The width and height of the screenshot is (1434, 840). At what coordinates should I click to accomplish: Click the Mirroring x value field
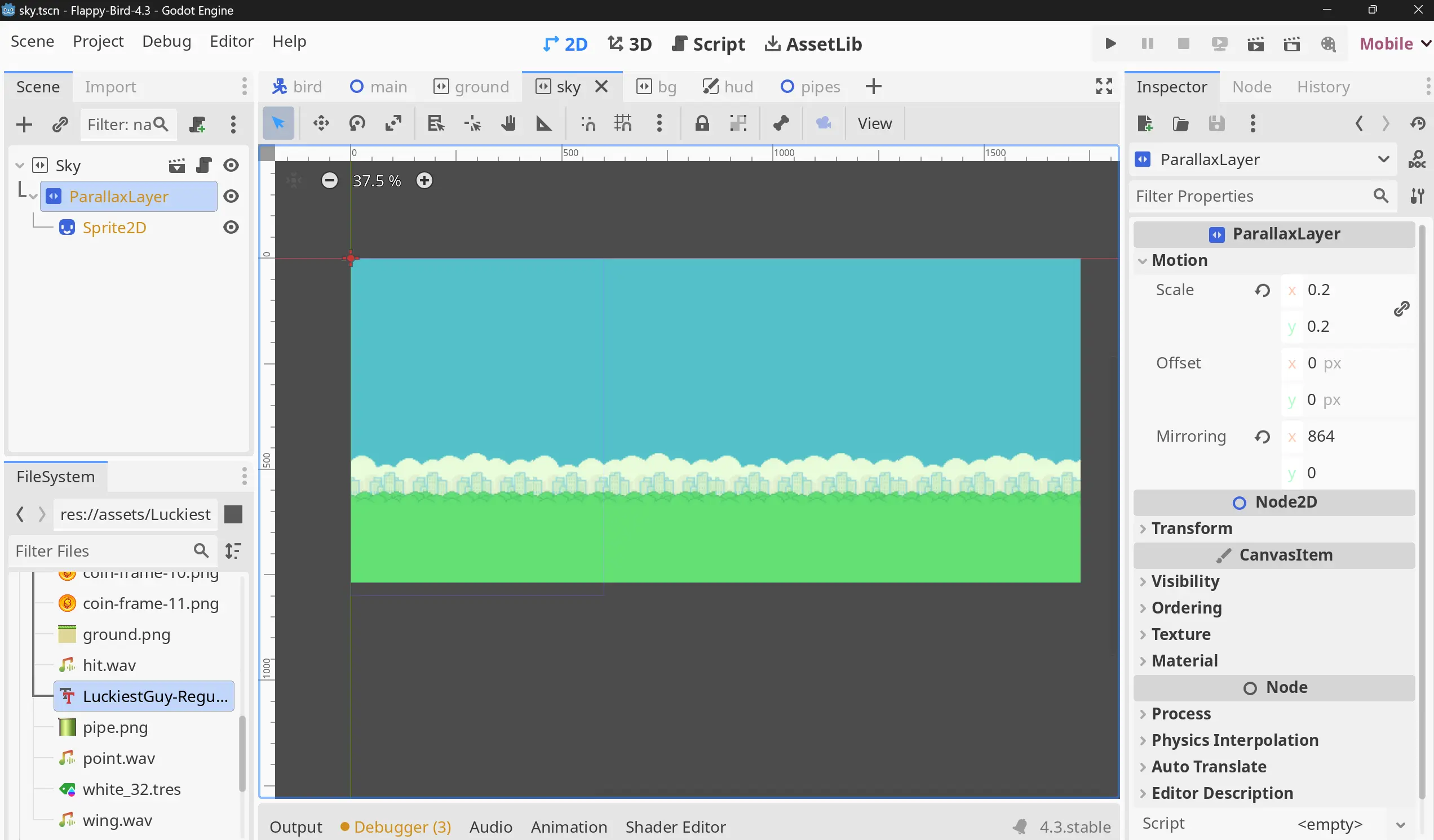pos(1348,436)
